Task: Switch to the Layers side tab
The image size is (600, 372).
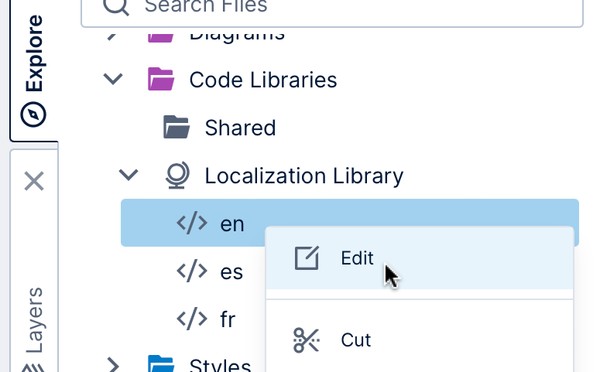Action: tap(34, 329)
